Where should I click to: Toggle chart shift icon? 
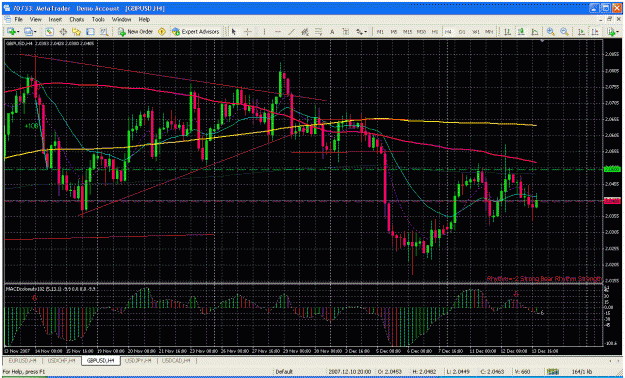[595, 32]
